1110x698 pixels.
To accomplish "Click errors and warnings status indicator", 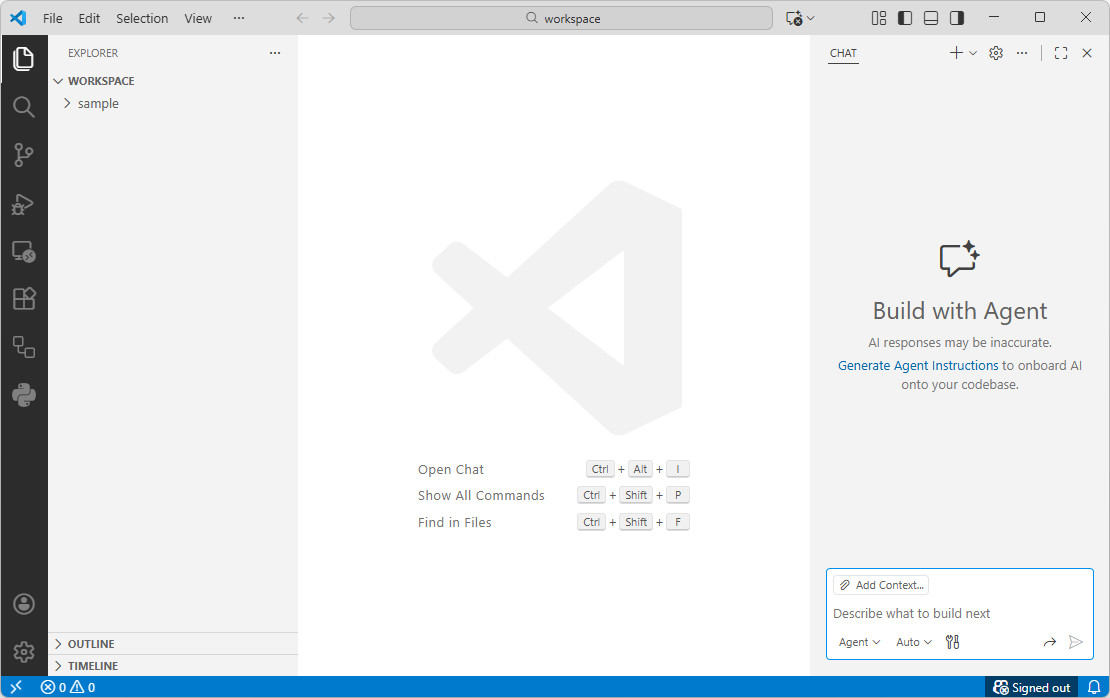I will (68, 687).
